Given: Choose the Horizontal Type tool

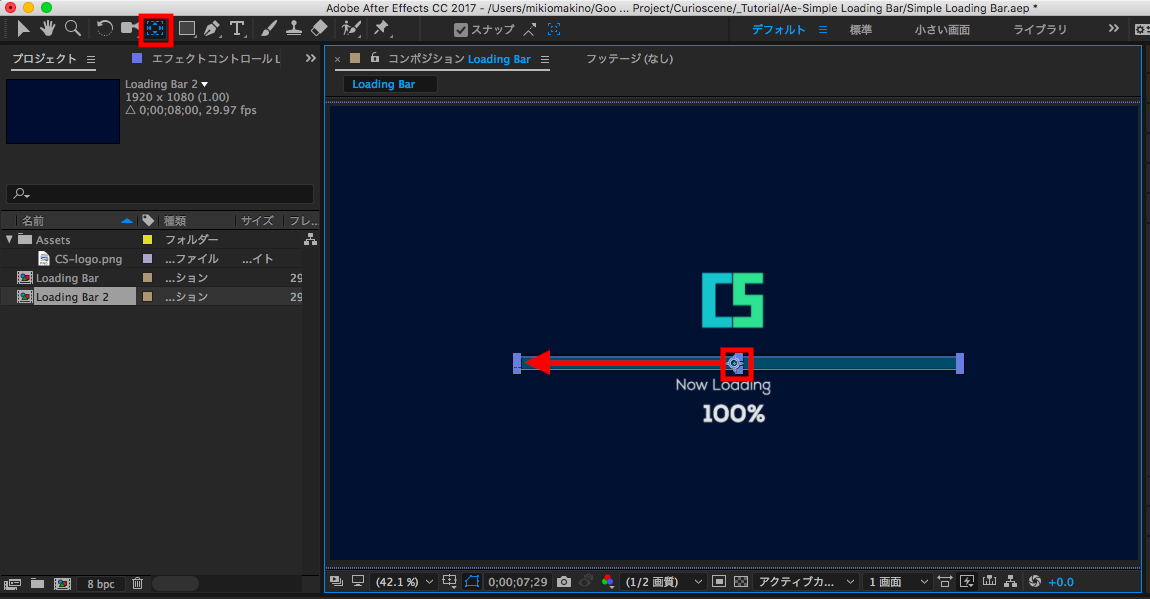Looking at the screenshot, I should click(237, 28).
